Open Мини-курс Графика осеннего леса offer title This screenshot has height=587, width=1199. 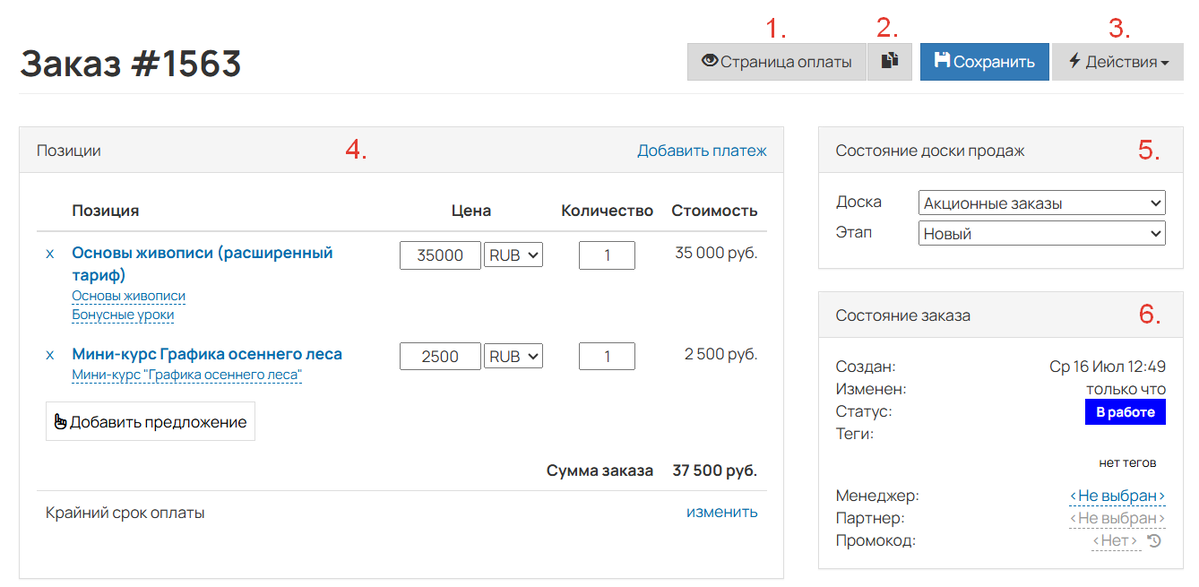coord(206,354)
